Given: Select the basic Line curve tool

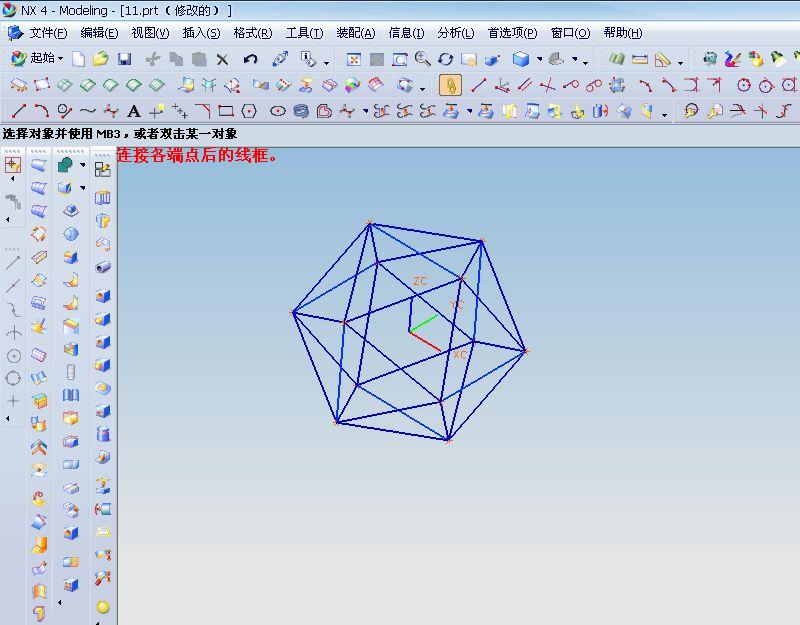Looking at the screenshot, I should coord(19,111).
